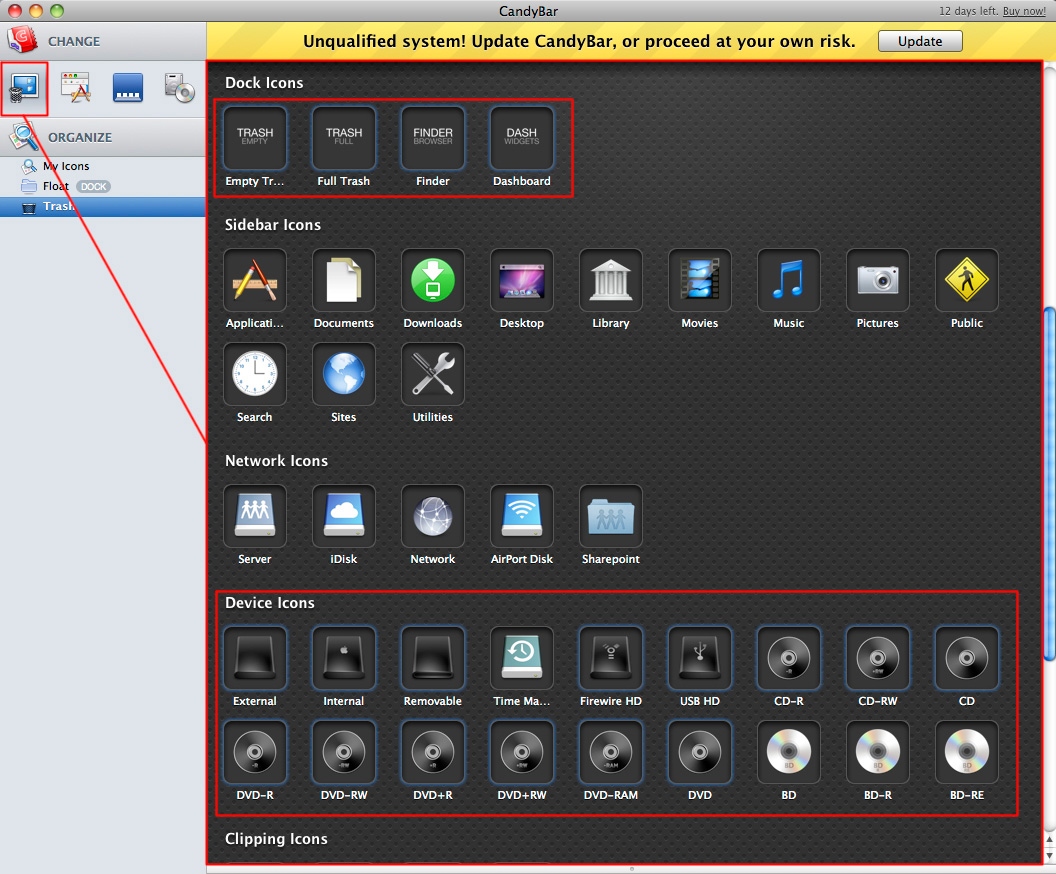Click the Clipping Icons section heading
1056x874 pixels.
coord(276,839)
